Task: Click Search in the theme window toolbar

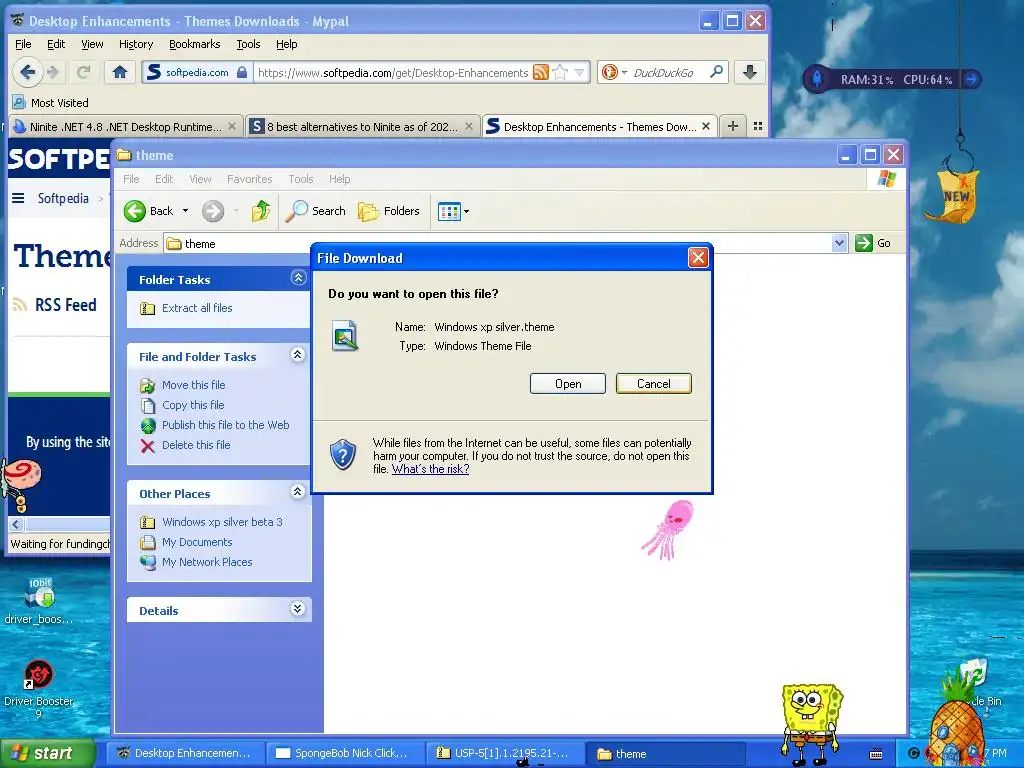Action: tap(316, 211)
